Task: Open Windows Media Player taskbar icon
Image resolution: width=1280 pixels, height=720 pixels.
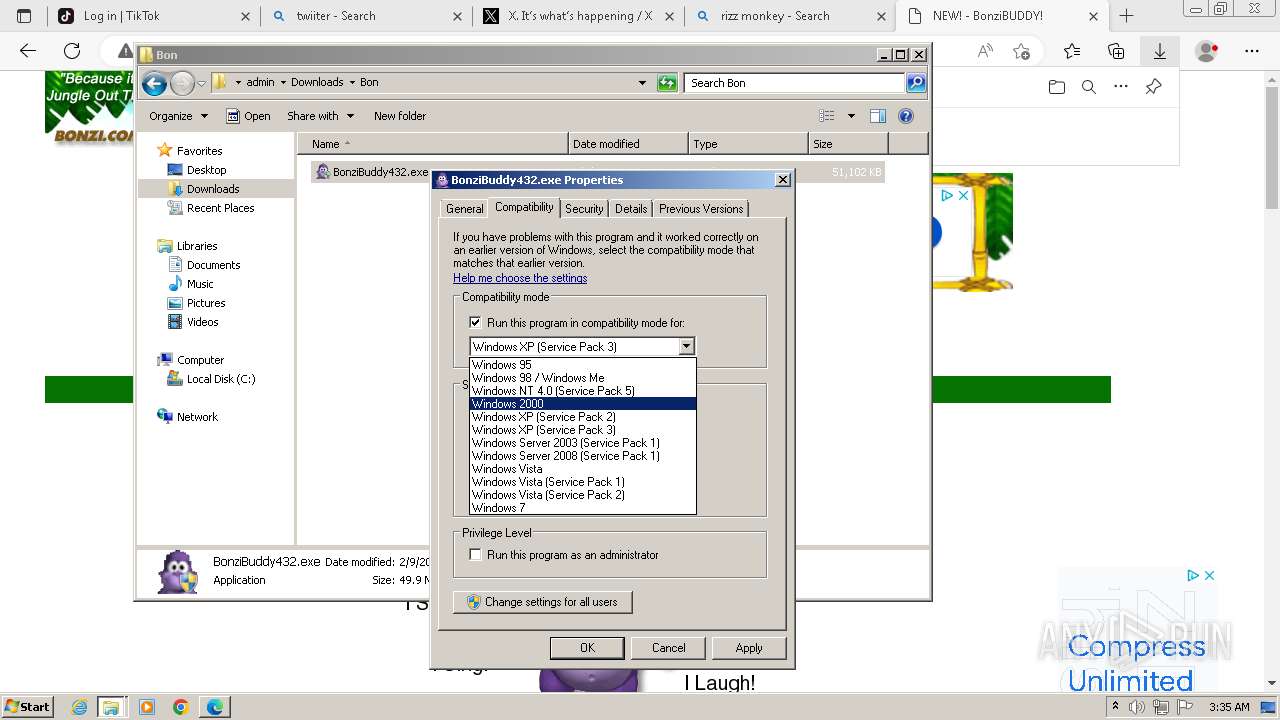Action: [147, 707]
